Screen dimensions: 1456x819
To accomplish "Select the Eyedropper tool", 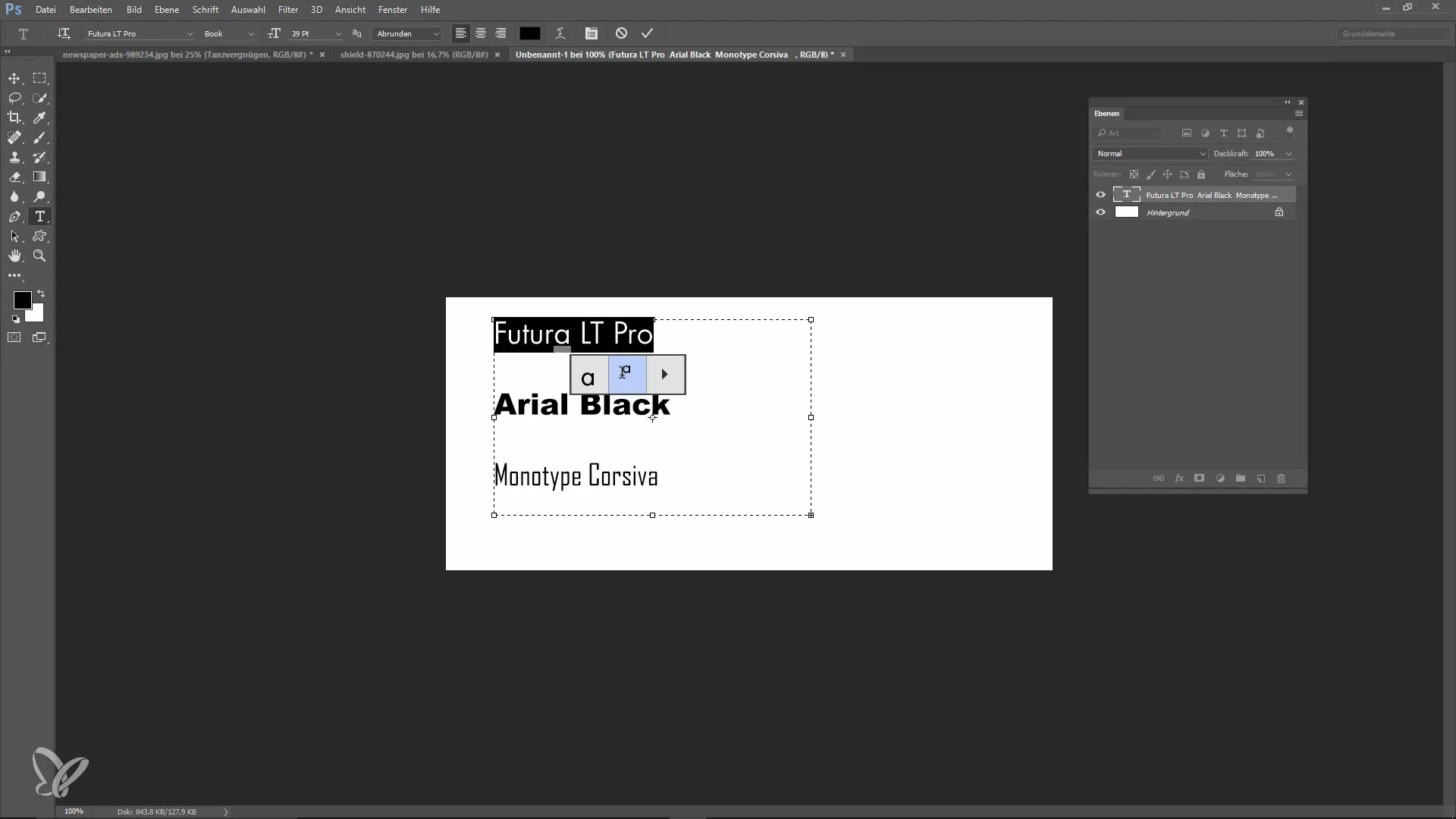I will pyautogui.click(x=39, y=118).
